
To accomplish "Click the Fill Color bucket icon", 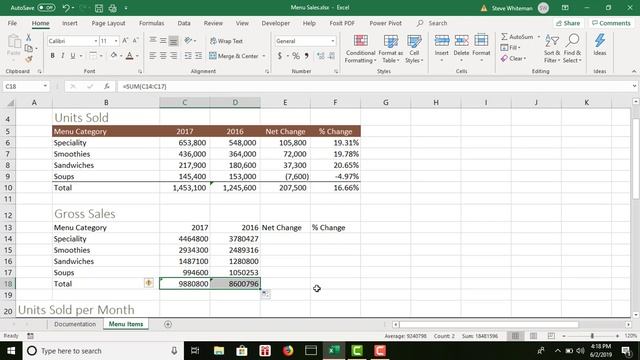I will click(113, 56).
